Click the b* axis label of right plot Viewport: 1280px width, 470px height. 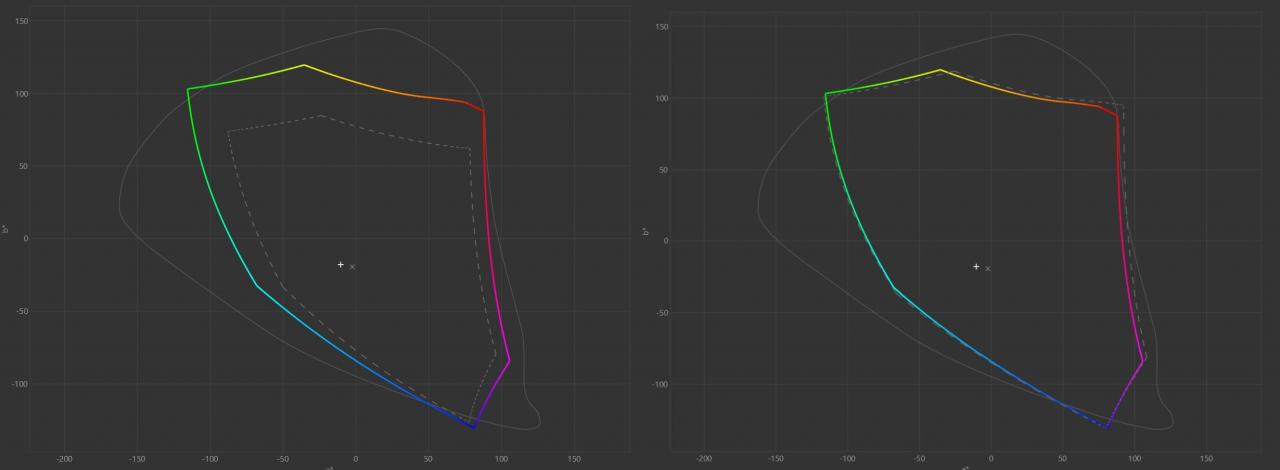[646, 232]
